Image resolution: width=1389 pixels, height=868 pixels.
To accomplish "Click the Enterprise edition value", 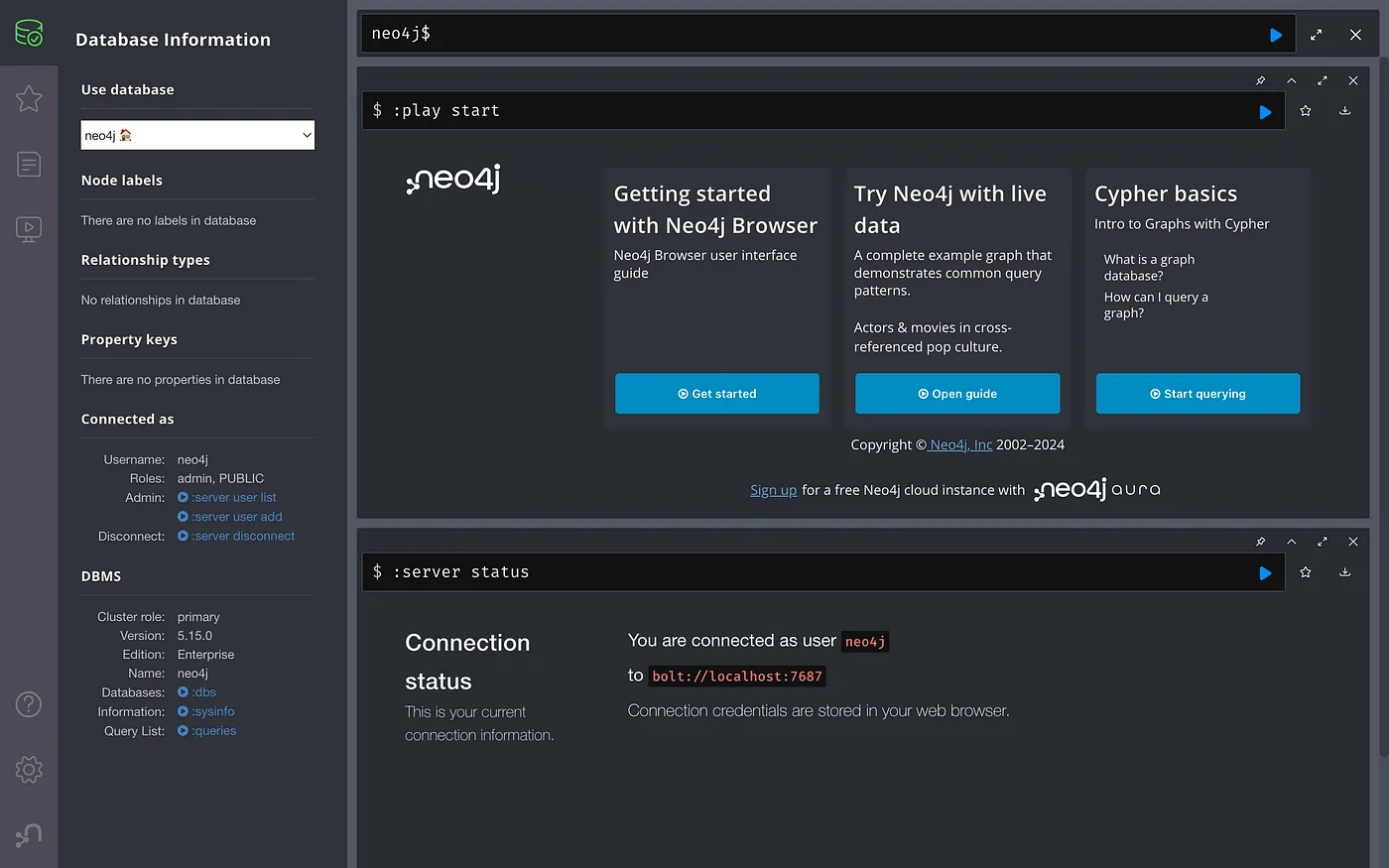I will pos(206,655).
